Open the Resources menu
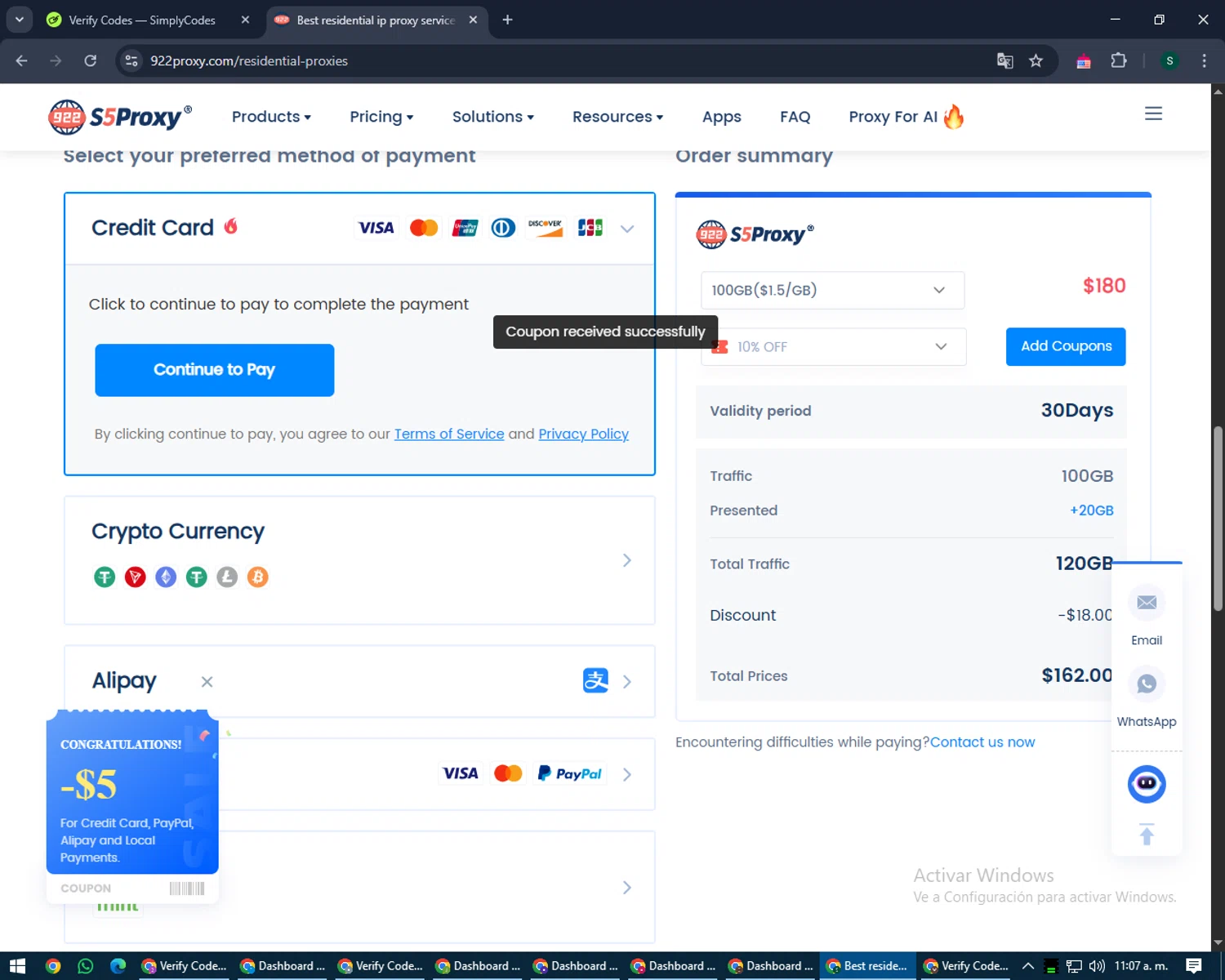The height and width of the screenshot is (980, 1225). (617, 117)
